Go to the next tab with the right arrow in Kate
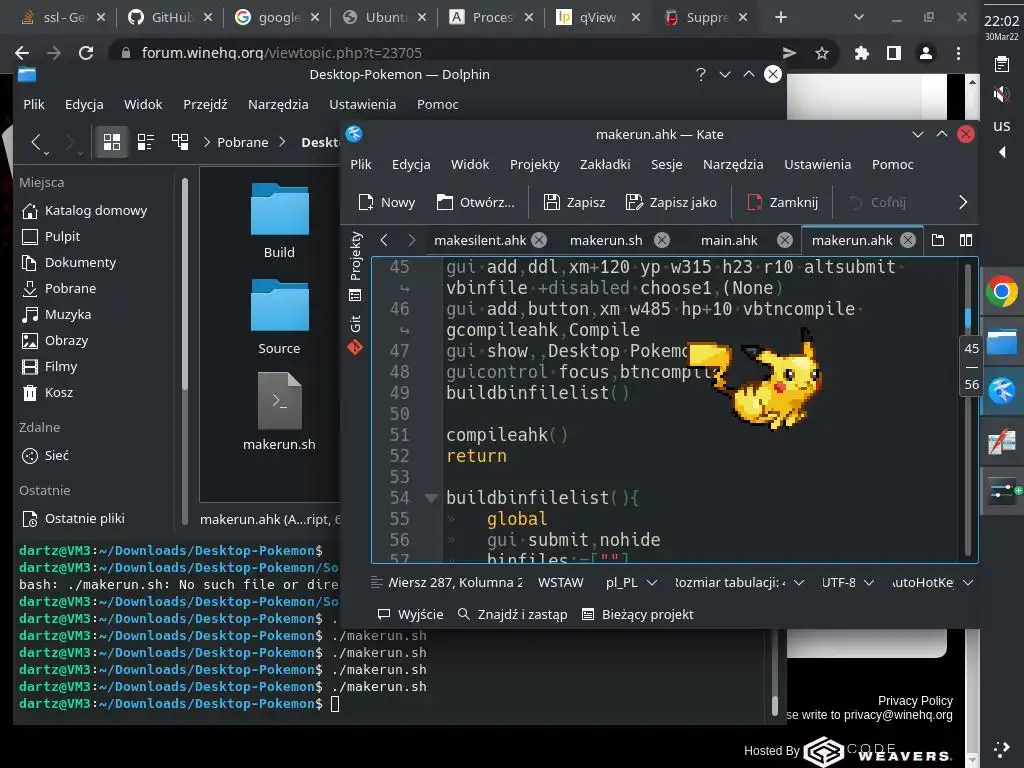 411,240
